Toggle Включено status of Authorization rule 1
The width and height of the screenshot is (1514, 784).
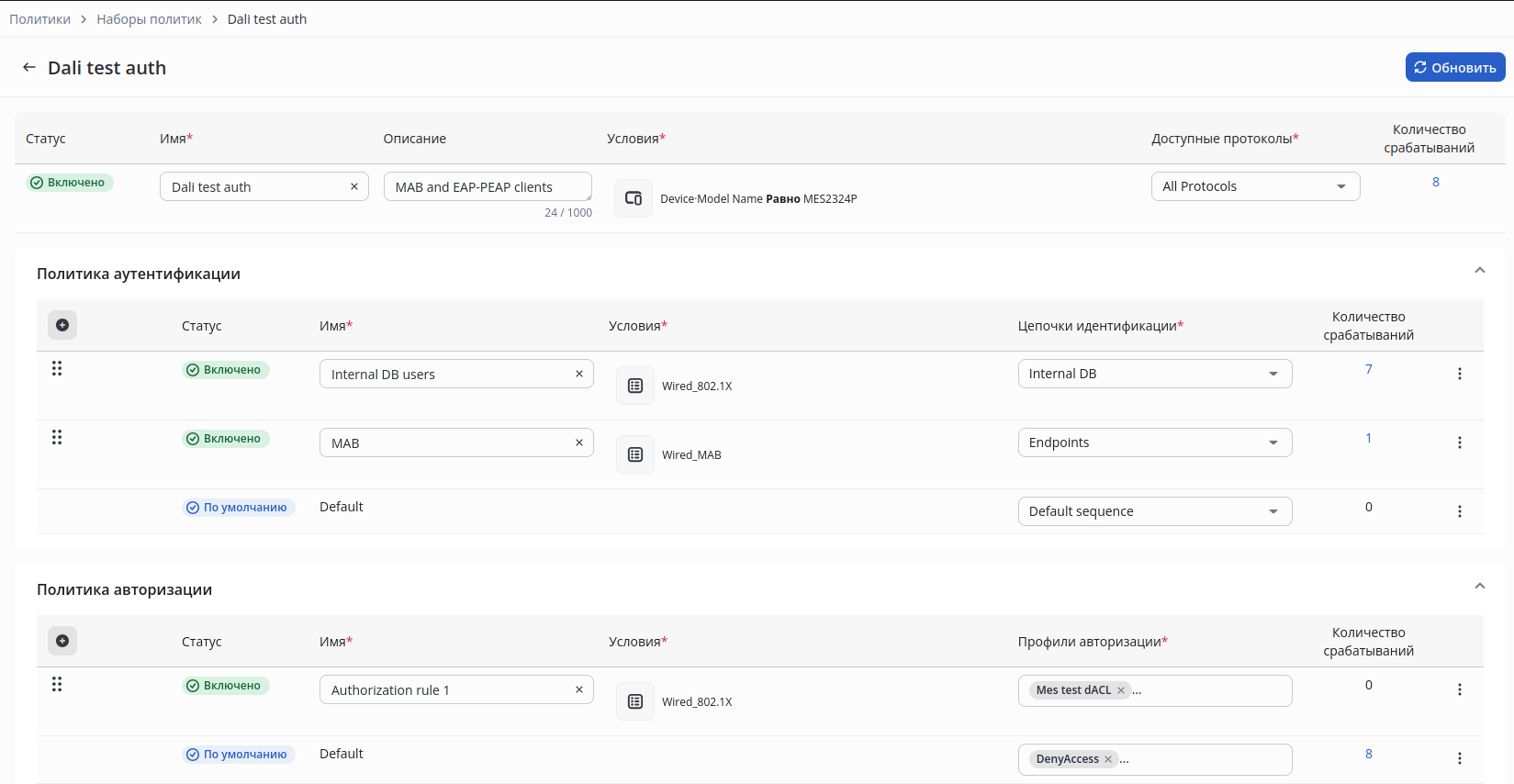pos(225,686)
